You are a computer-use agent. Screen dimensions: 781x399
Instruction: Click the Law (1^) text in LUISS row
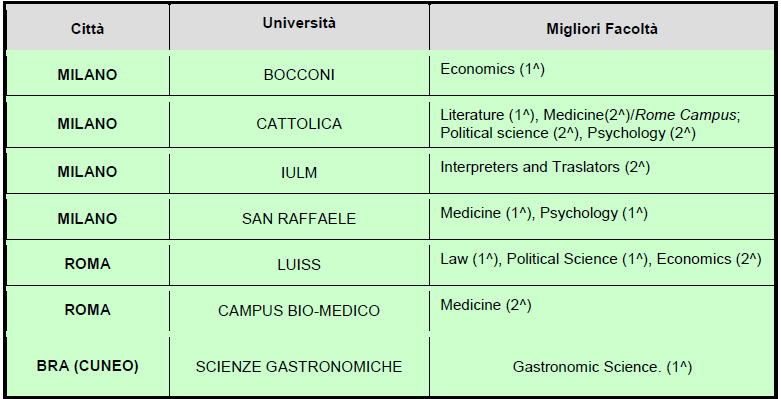coord(469,259)
